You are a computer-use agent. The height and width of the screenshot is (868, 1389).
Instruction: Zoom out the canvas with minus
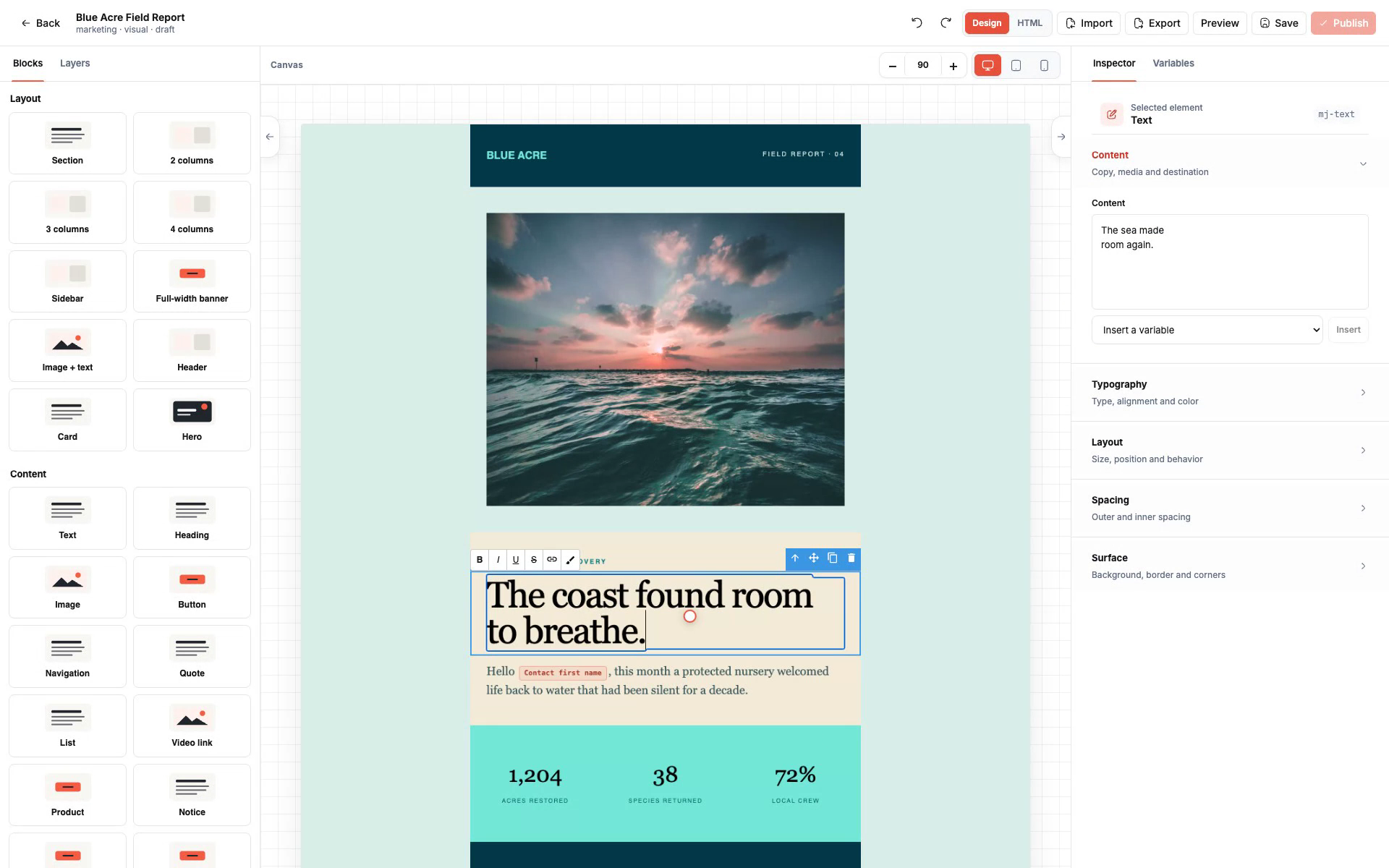pyautogui.click(x=893, y=66)
